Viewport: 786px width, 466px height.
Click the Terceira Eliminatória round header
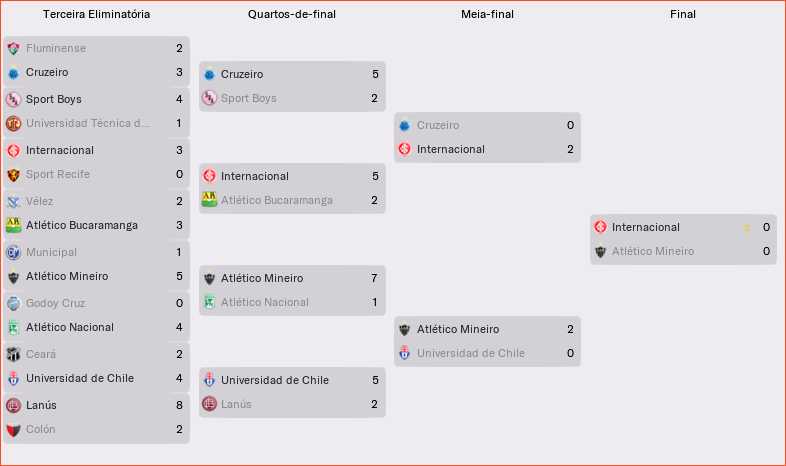tap(96, 15)
